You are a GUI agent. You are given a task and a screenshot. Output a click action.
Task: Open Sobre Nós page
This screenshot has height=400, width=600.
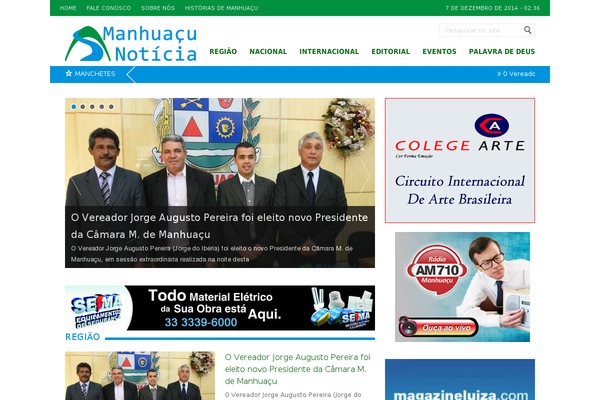(158, 8)
